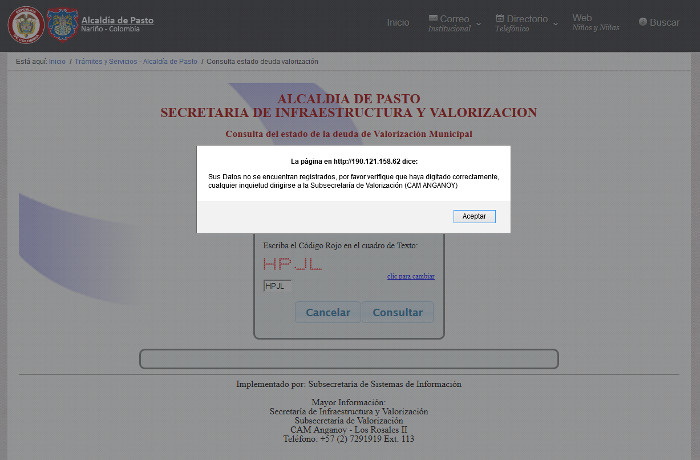Click the Aceptar button in the alert dialog
The width and height of the screenshot is (700, 460).
[x=474, y=217]
